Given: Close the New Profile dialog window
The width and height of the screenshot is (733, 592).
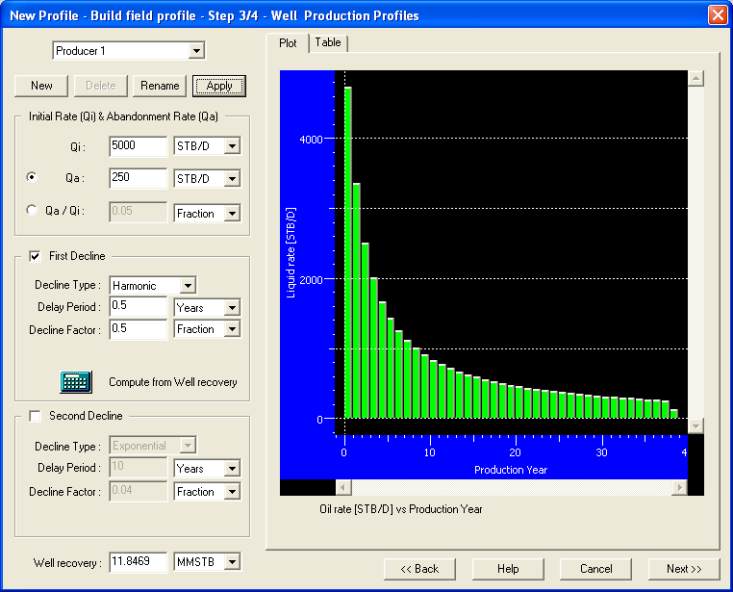Looking at the screenshot, I should [717, 15].
